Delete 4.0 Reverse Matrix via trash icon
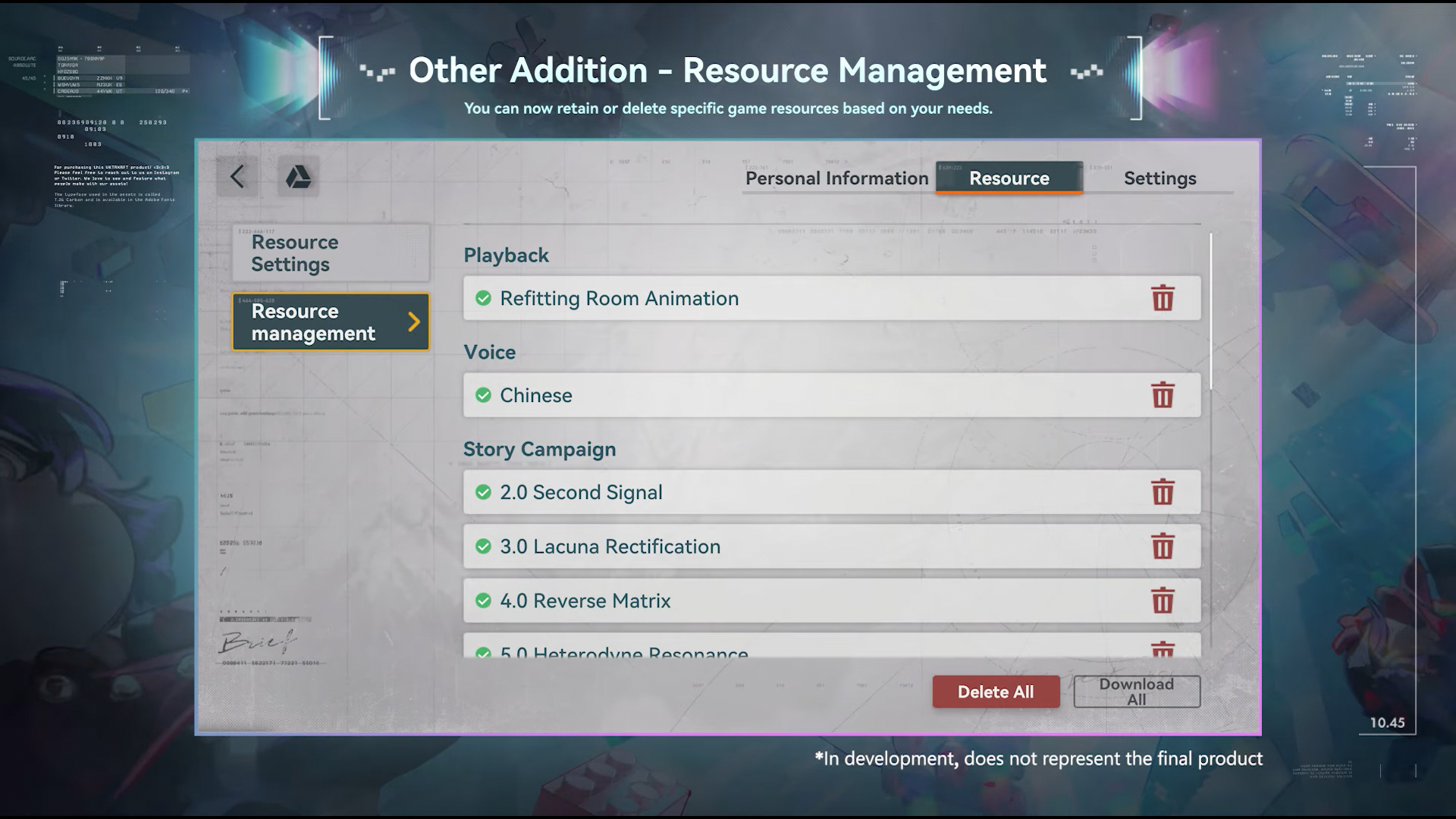 (x=1163, y=601)
